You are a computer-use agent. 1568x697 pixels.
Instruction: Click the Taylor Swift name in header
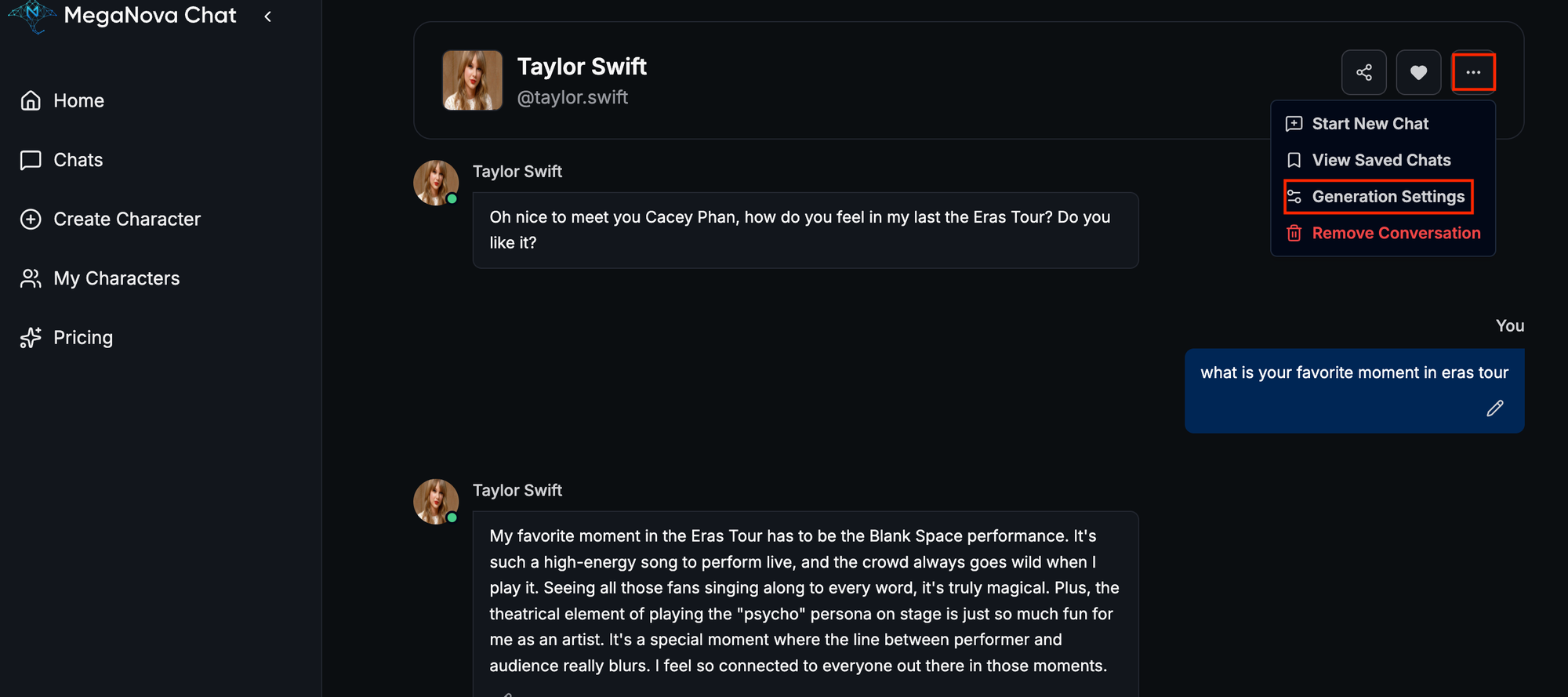click(x=582, y=67)
